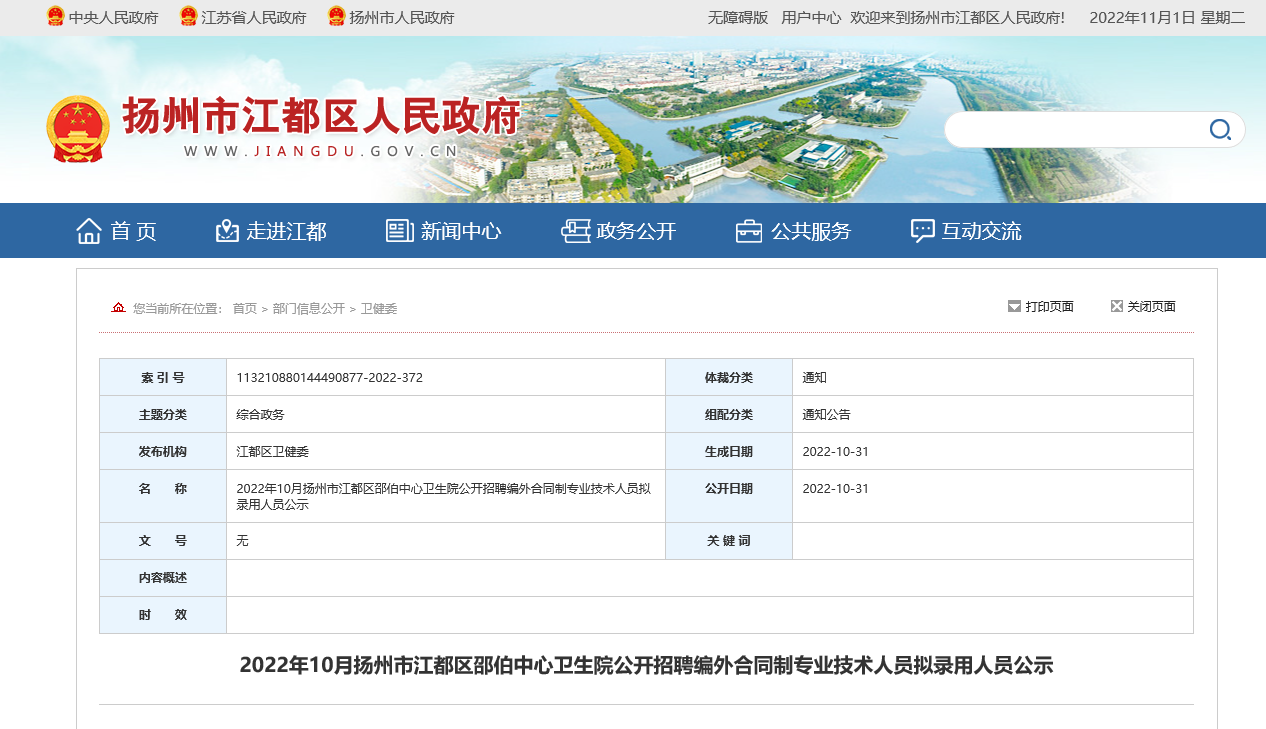Image resolution: width=1266 pixels, height=729 pixels.
Task: Click the magnifier search icon
Action: point(1220,129)
